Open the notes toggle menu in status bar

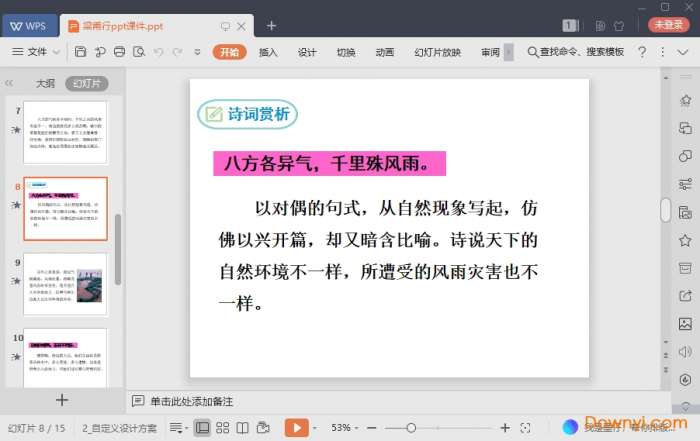click(x=178, y=428)
